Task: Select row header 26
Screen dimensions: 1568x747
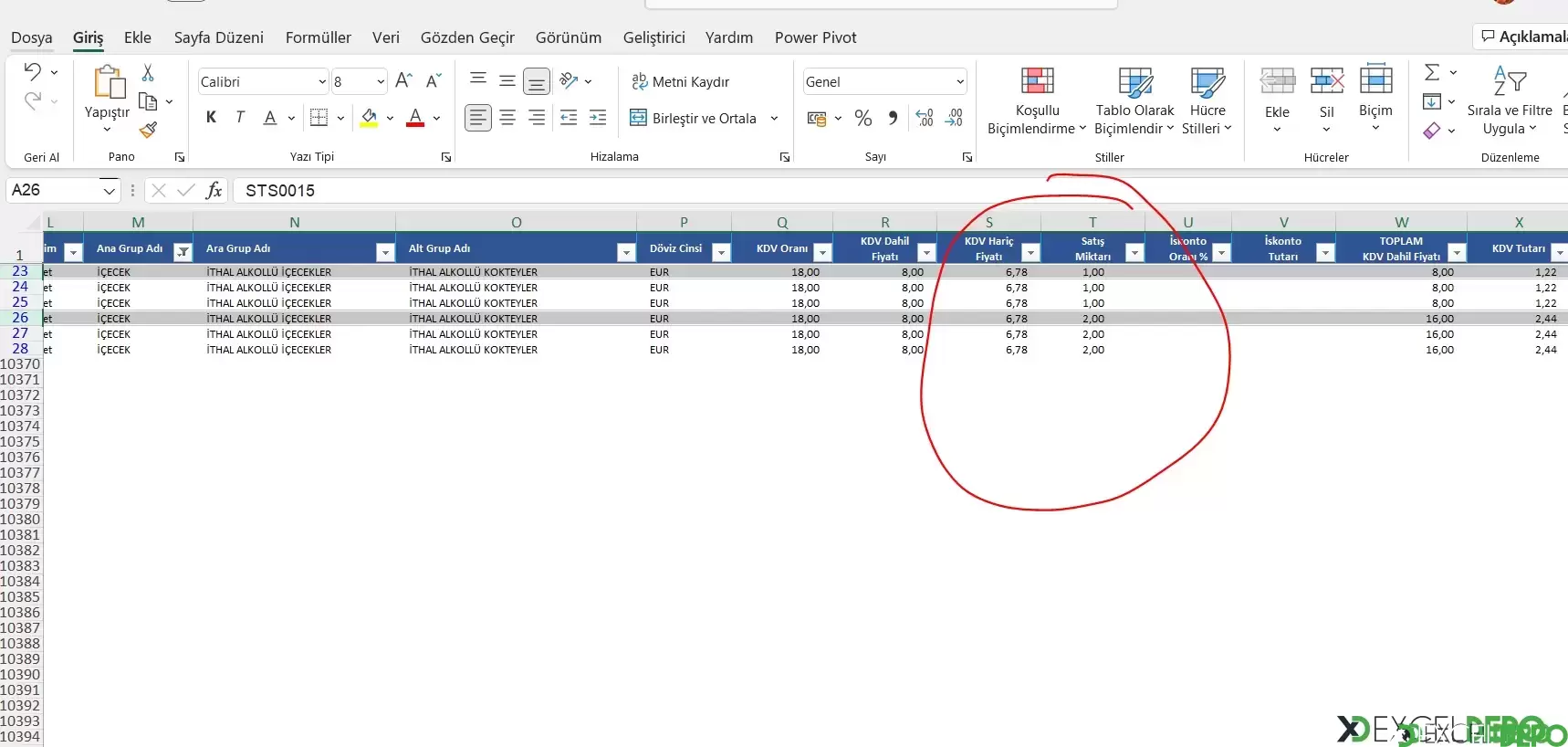Action: point(20,318)
